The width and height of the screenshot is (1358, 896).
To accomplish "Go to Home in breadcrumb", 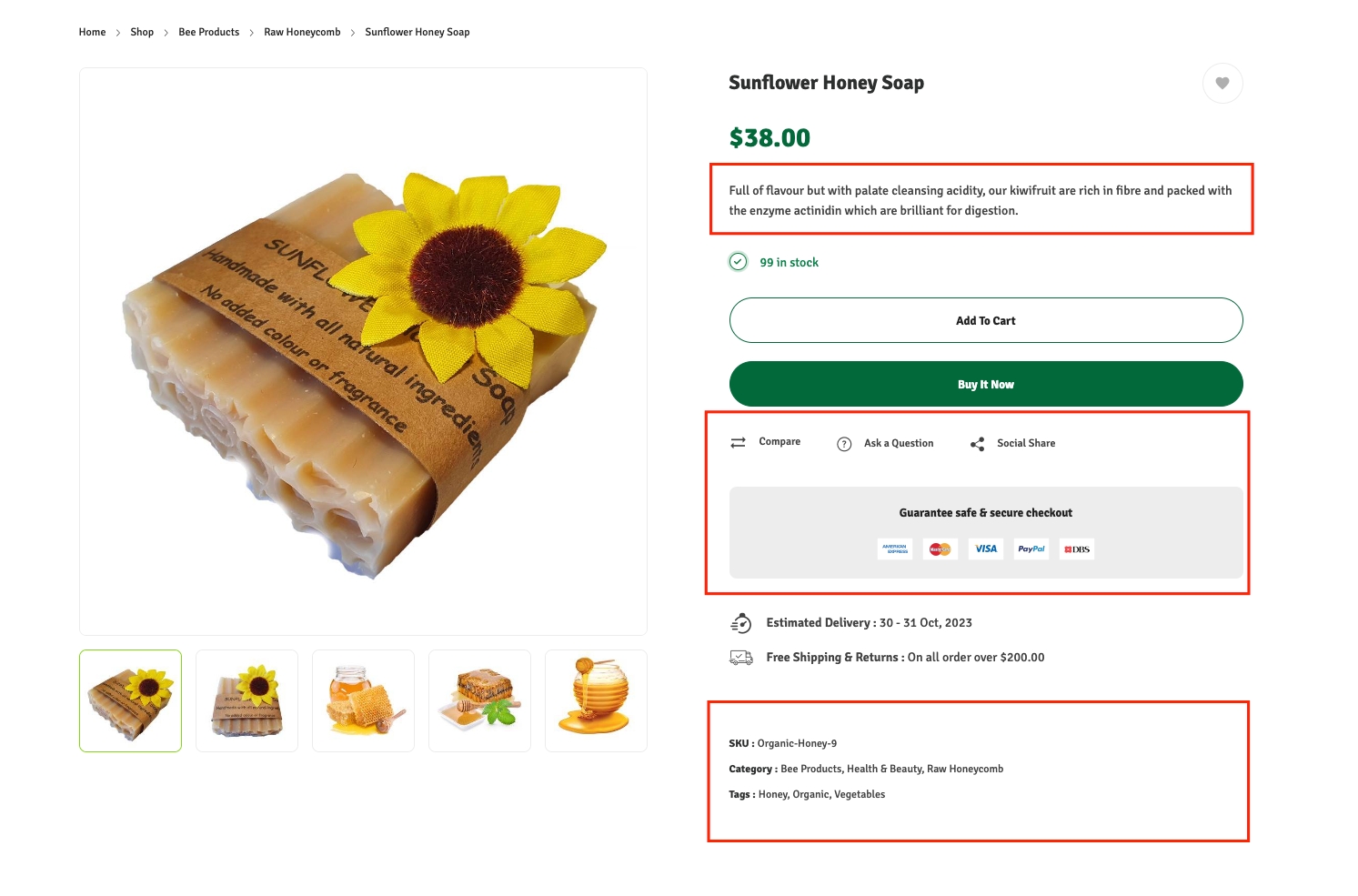I will (92, 33).
